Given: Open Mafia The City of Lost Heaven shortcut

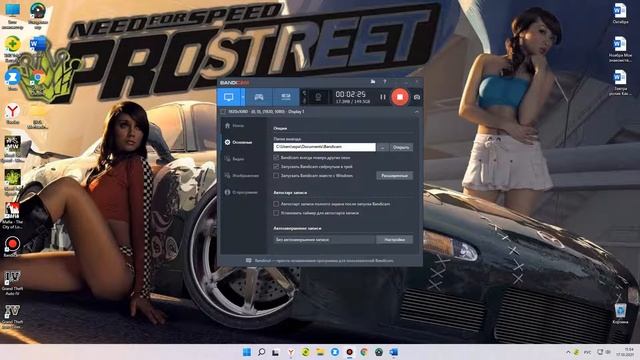Looking at the screenshot, I should [12, 215].
